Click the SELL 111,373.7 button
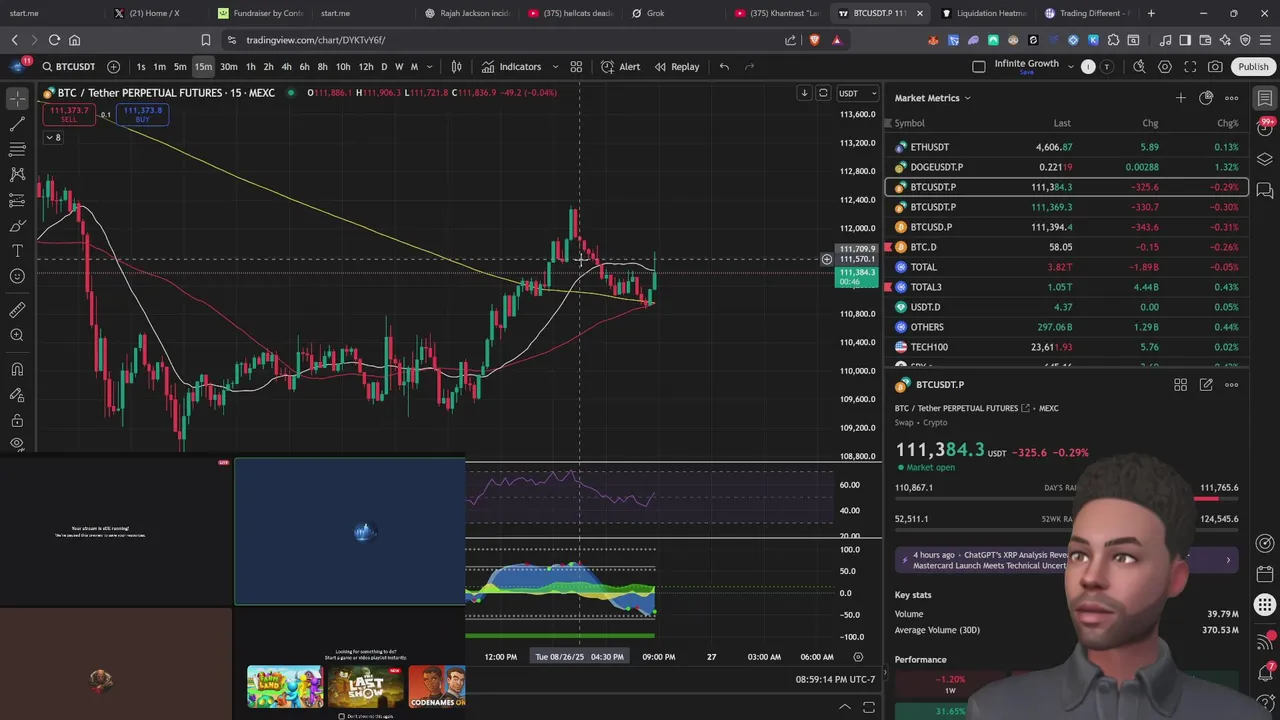The image size is (1280, 720). pyautogui.click(x=68, y=114)
